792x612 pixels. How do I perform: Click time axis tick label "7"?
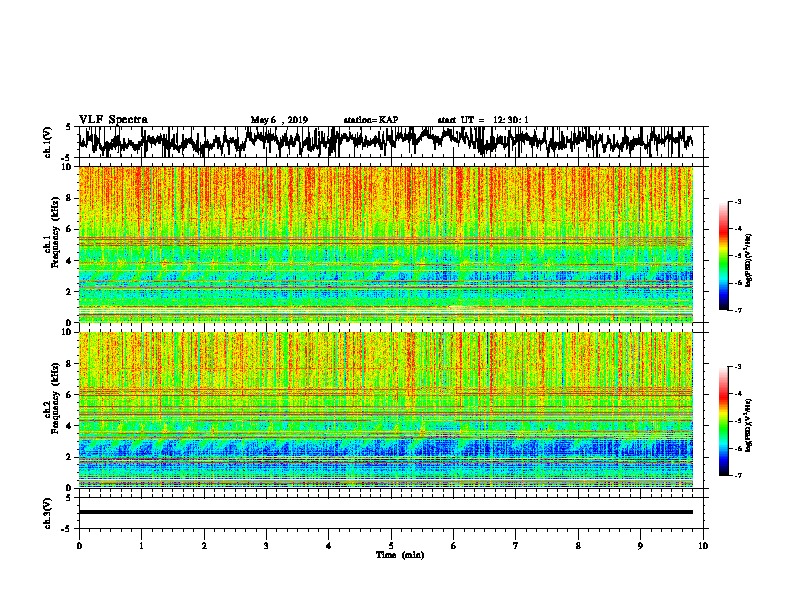pos(516,546)
